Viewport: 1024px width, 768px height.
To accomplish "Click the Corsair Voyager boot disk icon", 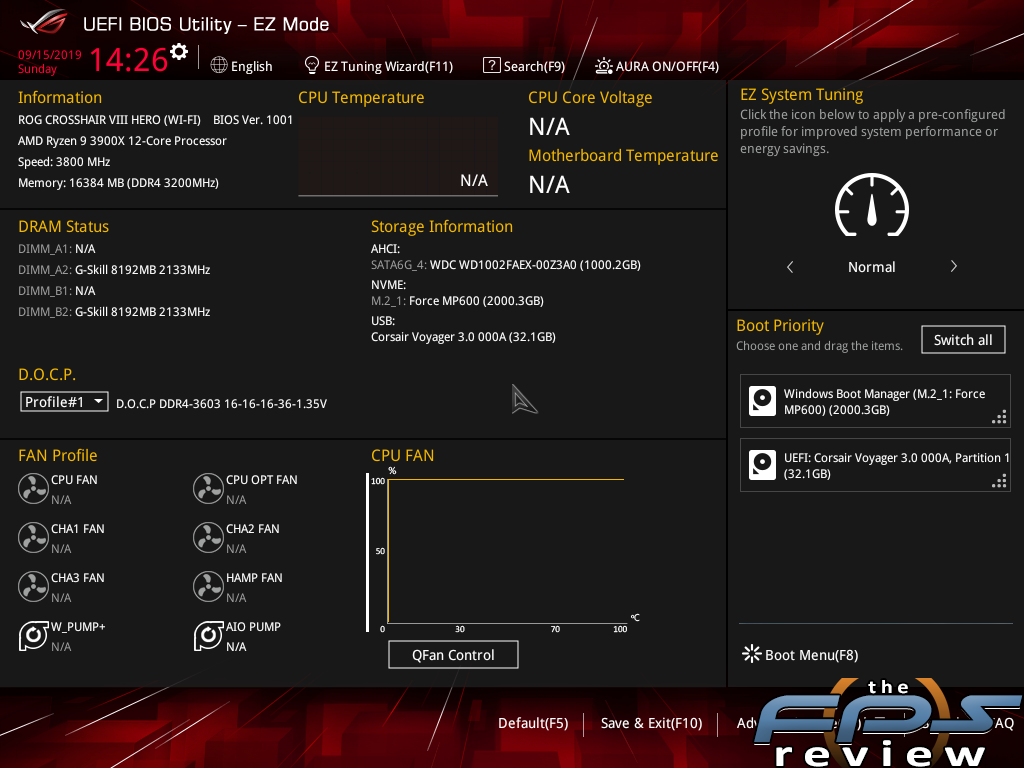I will (x=762, y=465).
